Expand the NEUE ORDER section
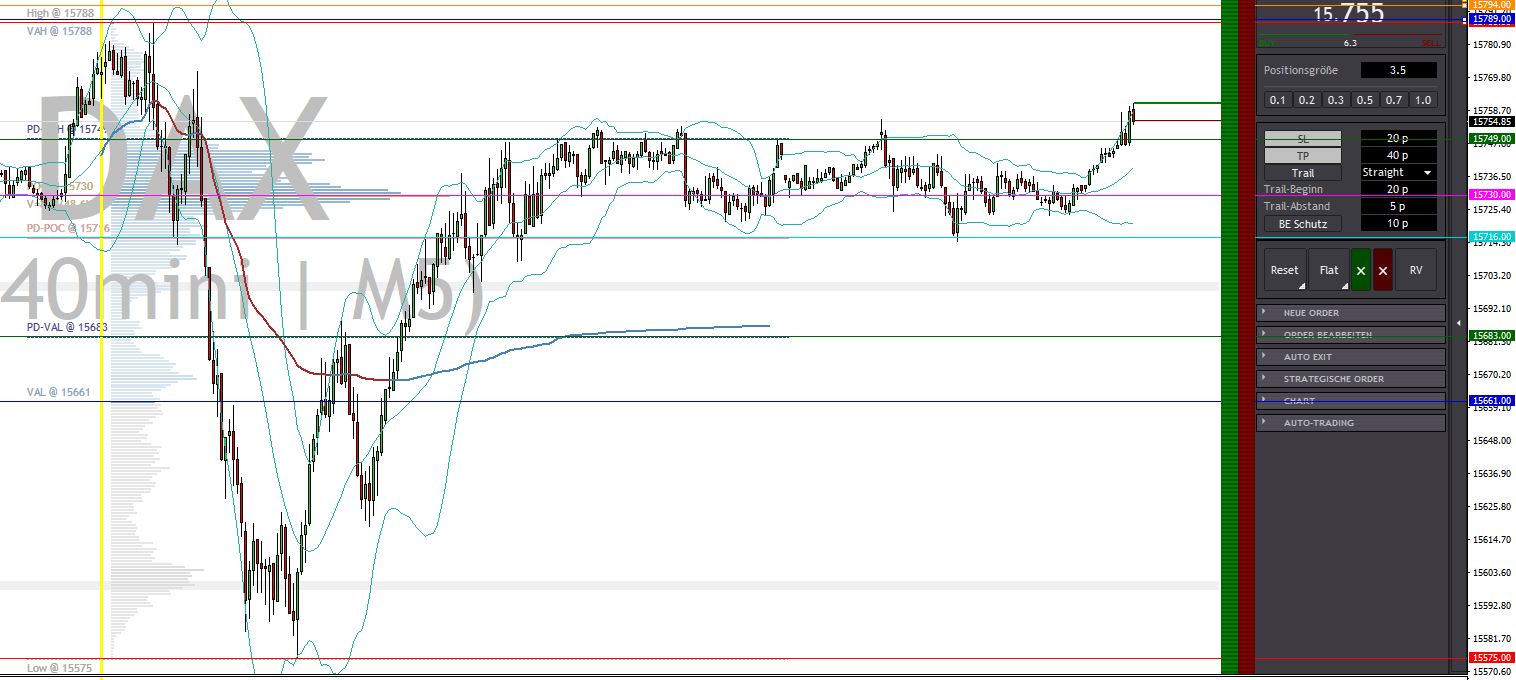This screenshot has width=1516, height=680. [x=1350, y=313]
